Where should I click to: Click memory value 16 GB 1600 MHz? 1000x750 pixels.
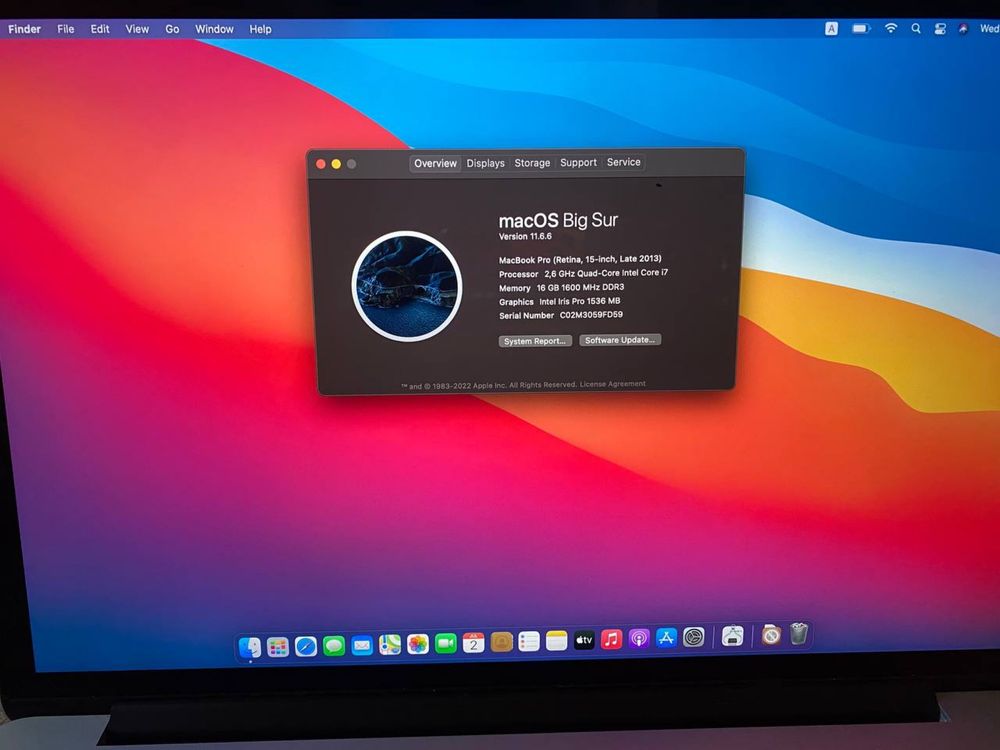pos(580,288)
